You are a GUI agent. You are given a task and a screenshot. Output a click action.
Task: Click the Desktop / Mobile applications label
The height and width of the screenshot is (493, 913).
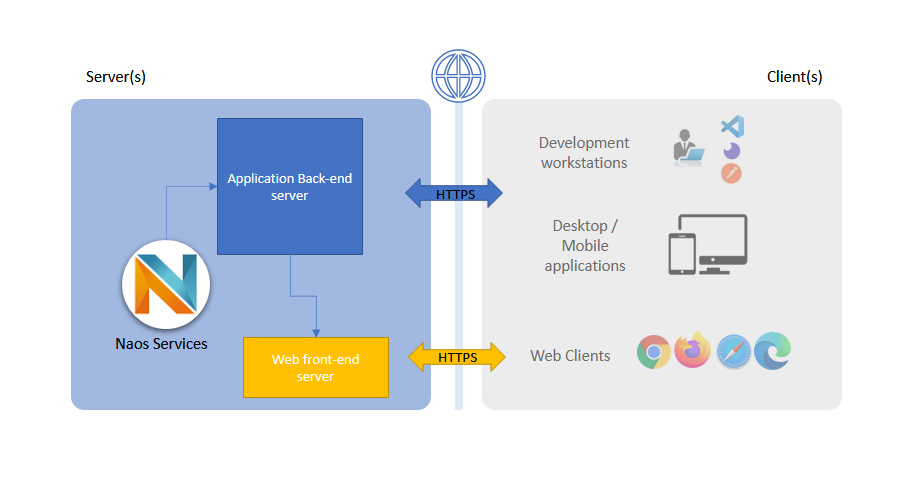tap(585, 246)
